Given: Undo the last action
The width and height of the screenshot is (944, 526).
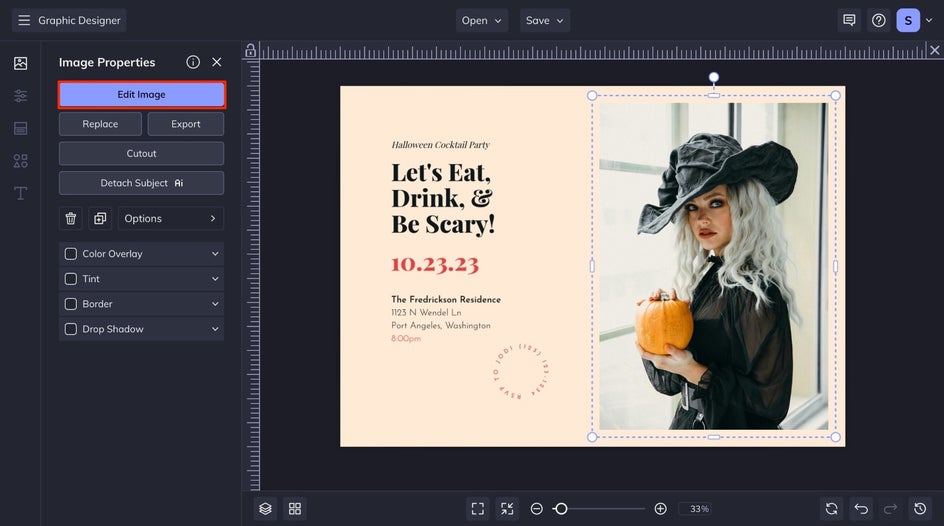Looking at the screenshot, I should (861, 509).
